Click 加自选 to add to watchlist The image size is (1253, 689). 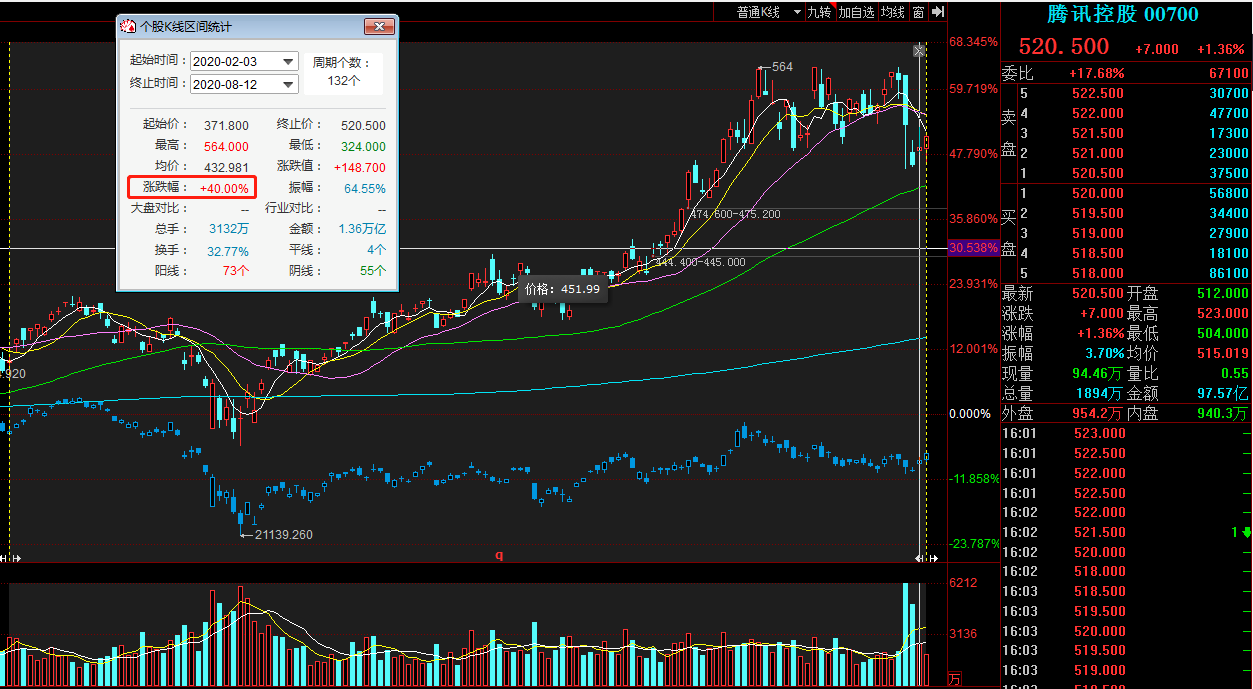point(856,12)
